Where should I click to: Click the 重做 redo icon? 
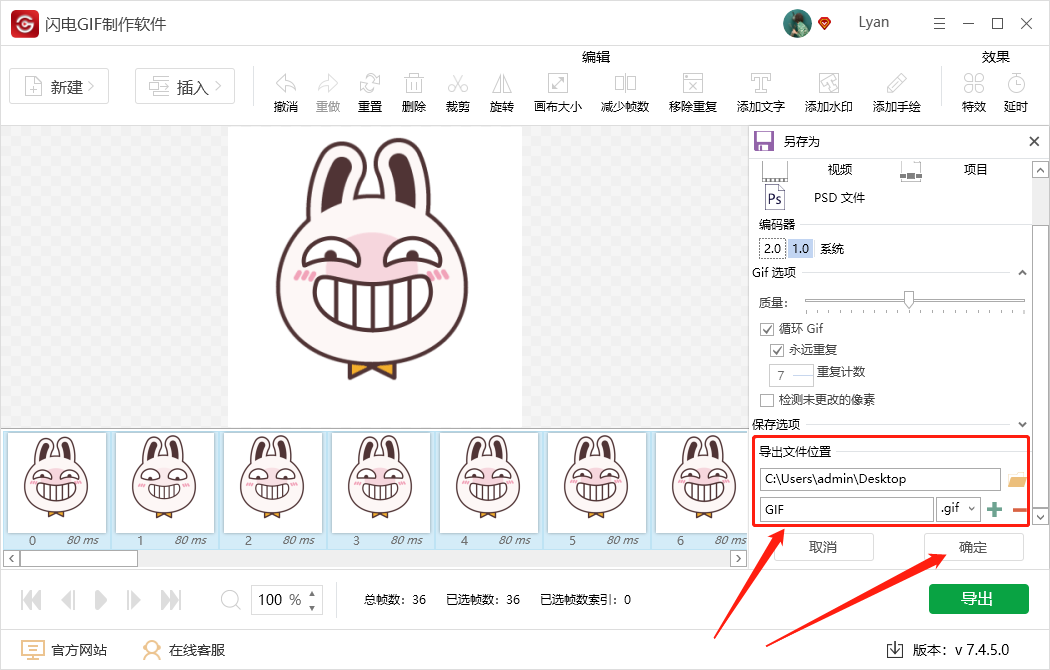coord(328,84)
